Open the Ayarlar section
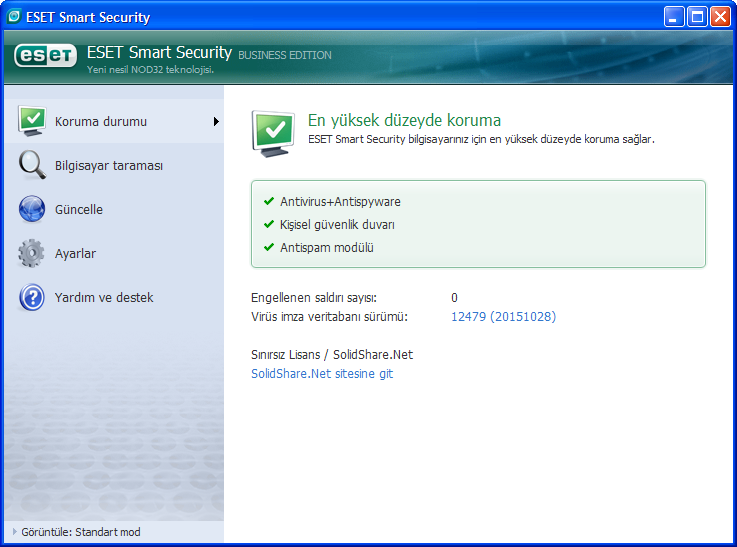Screen dimensions: 737x547 pos(114,254)
